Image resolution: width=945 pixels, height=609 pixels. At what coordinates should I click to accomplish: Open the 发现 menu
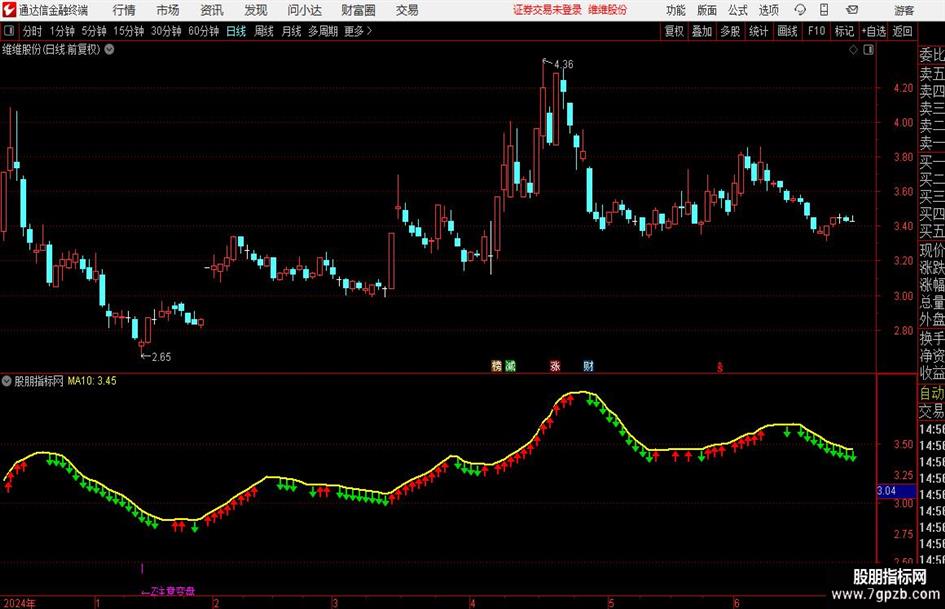point(256,10)
